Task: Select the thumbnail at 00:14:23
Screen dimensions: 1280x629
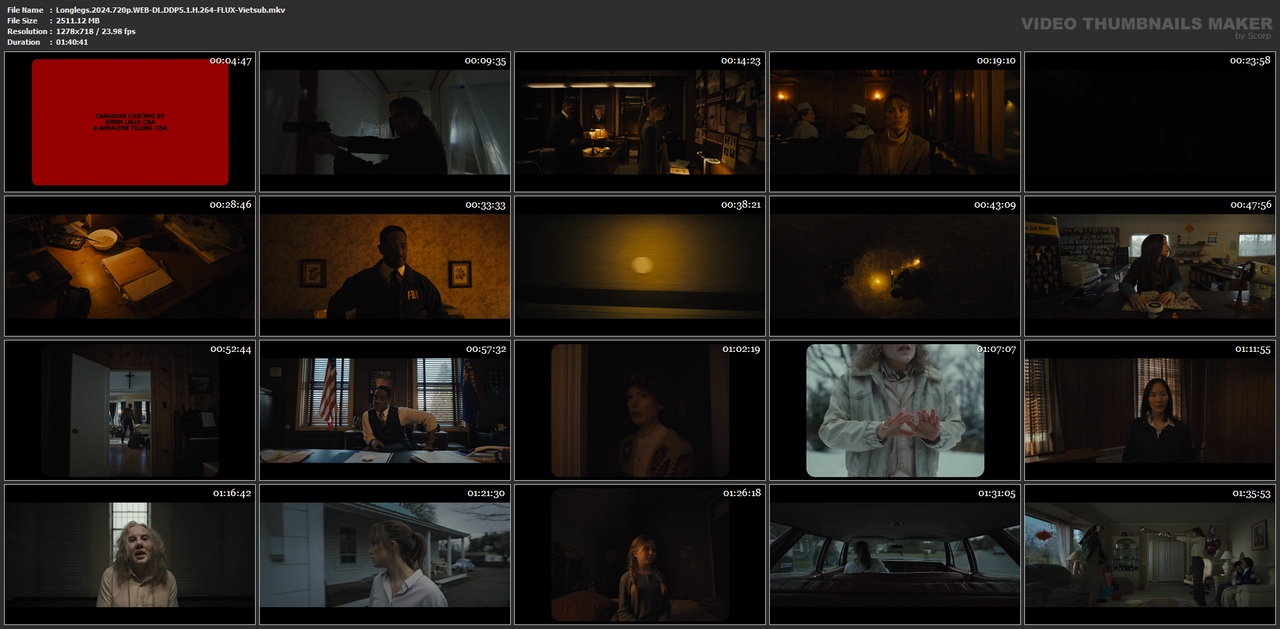Action: click(640, 122)
